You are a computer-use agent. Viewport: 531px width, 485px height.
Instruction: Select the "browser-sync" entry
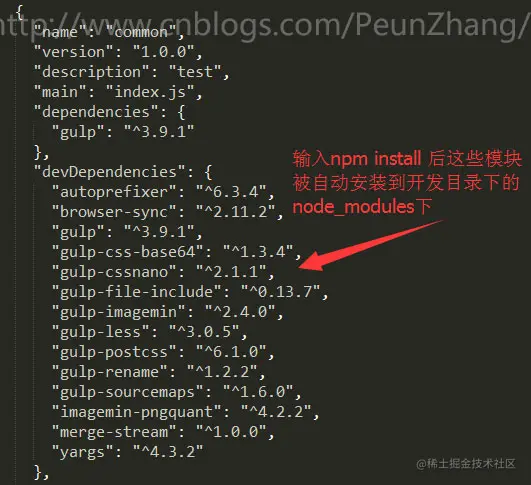click(x=168, y=212)
